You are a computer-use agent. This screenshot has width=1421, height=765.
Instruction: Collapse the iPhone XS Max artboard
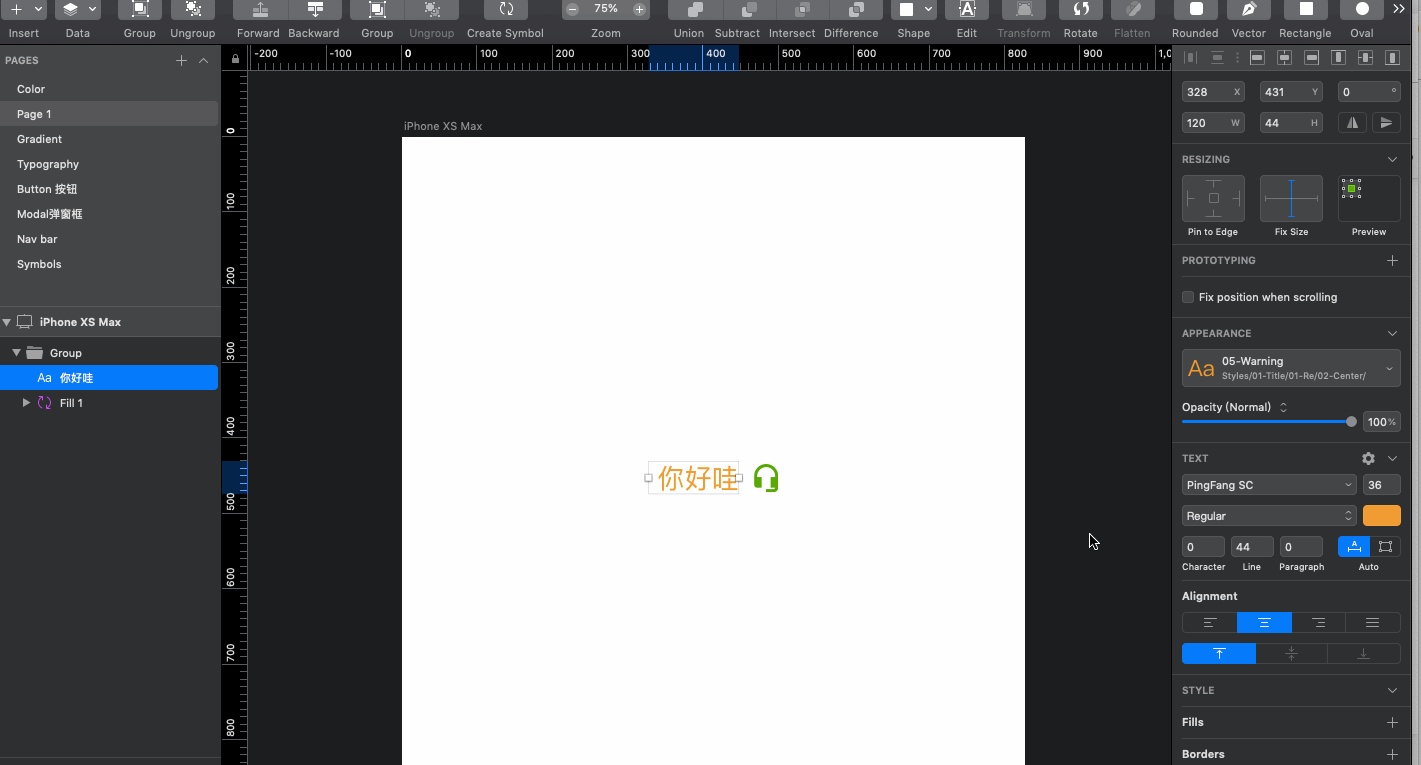(7, 322)
